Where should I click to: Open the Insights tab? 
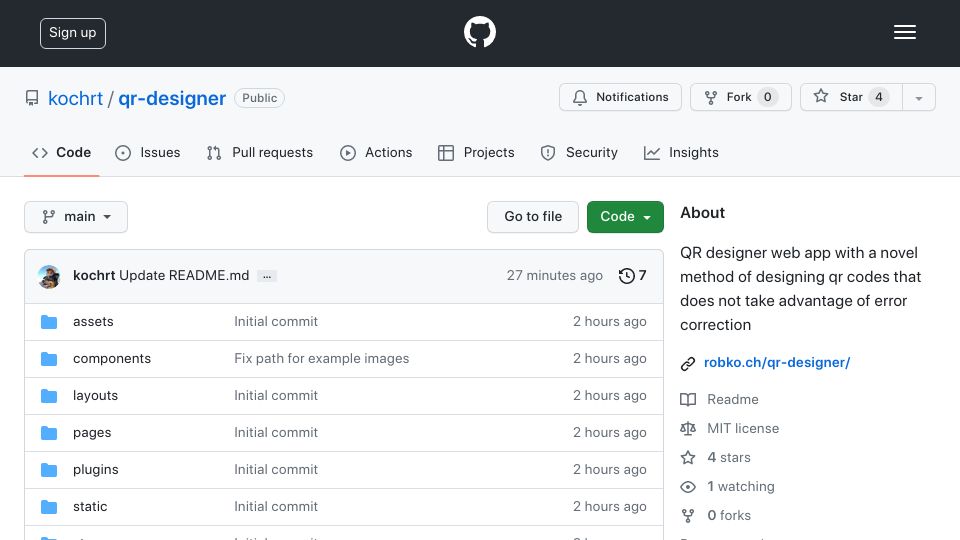681,152
